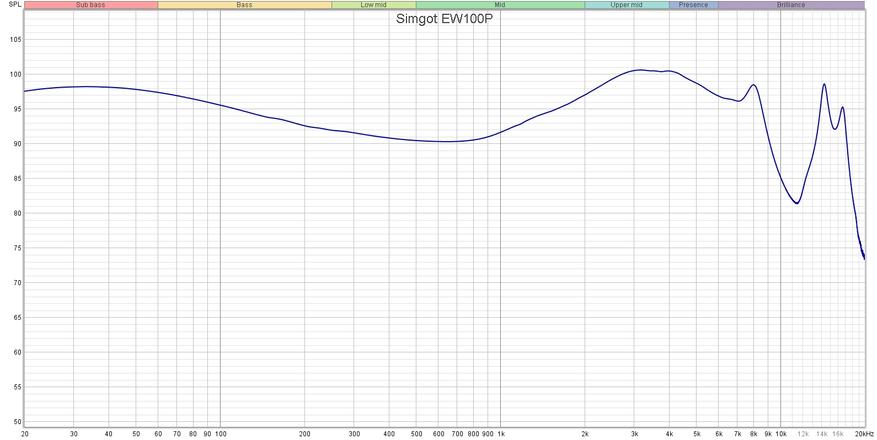Select the greyed 14k frequency axis label
The image size is (877, 440).
tap(822, 434)
